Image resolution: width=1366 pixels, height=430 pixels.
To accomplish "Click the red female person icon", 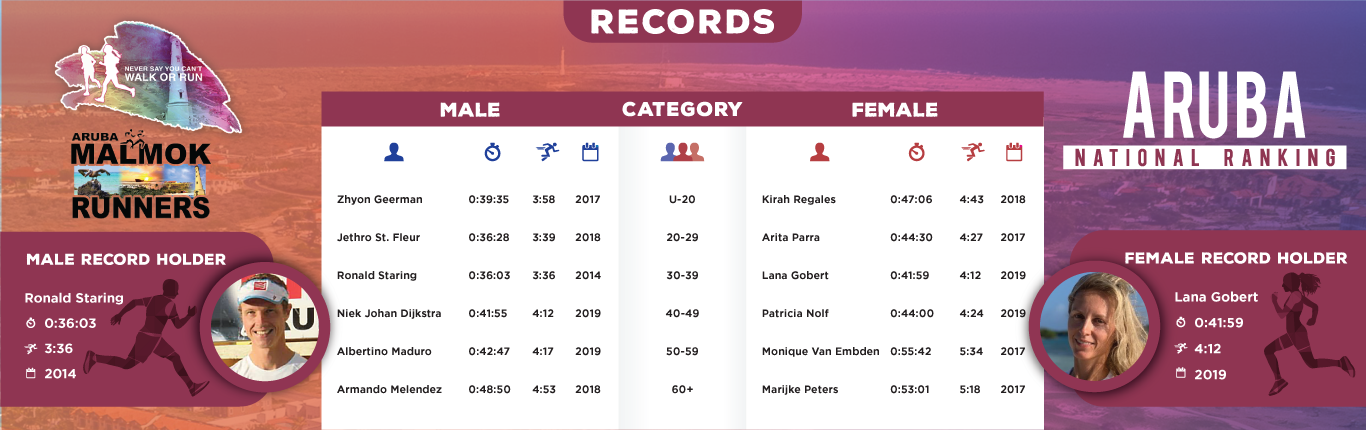I will tap(820, 152).
